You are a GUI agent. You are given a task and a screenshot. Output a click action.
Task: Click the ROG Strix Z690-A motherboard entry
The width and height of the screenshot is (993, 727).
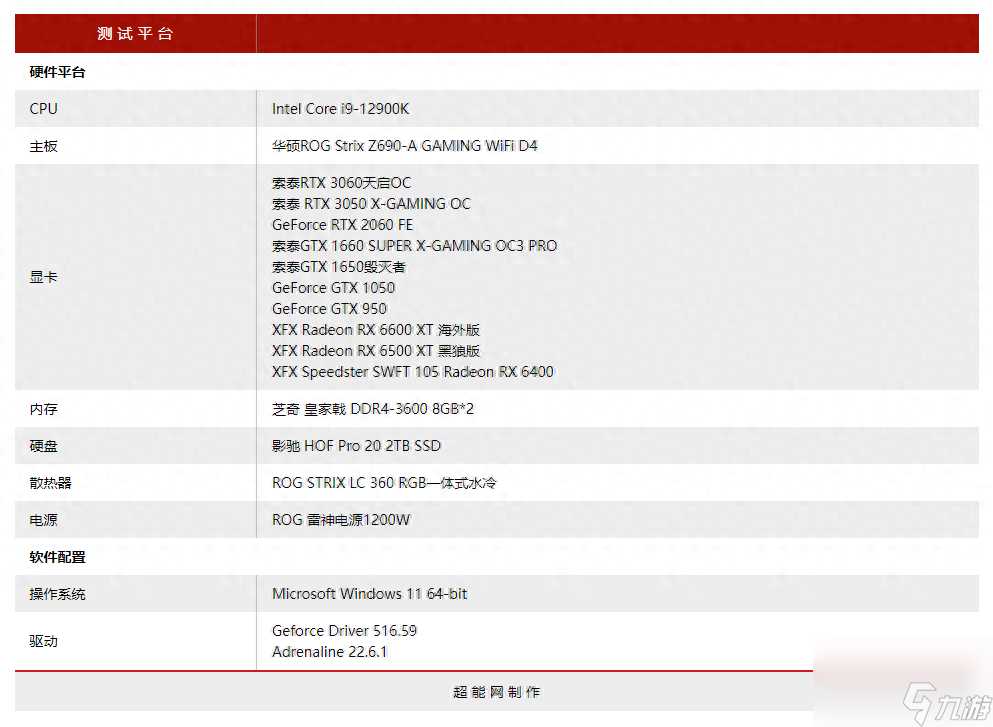404,146
